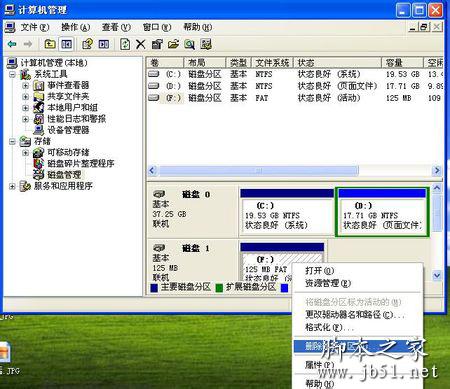Viewport: 450px width, 389px height.
Task: Click the last toolbar settings icon
Action: [x=206, y=44]
